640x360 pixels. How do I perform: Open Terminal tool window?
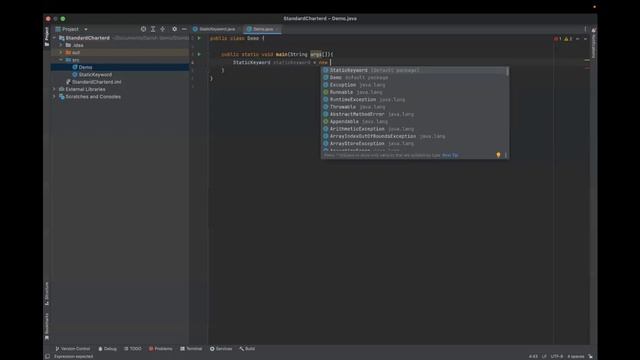191,349
